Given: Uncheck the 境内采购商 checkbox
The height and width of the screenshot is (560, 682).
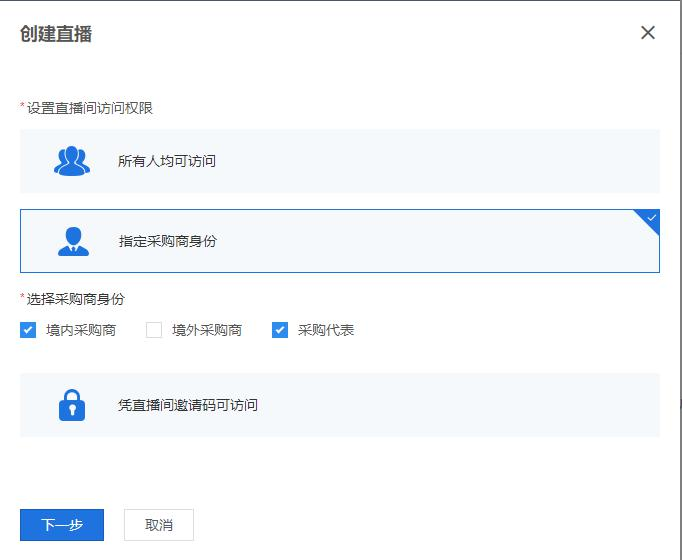Looking at the screenshot, I should click(x=28, y=330).
